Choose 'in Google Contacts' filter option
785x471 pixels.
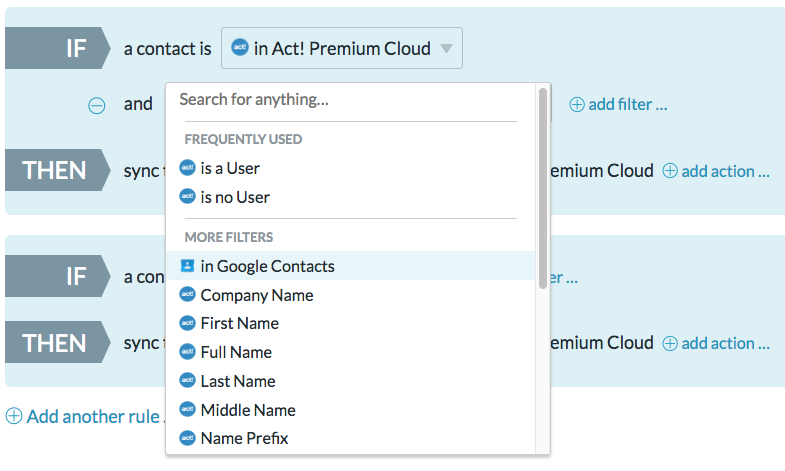click(267, 266)
